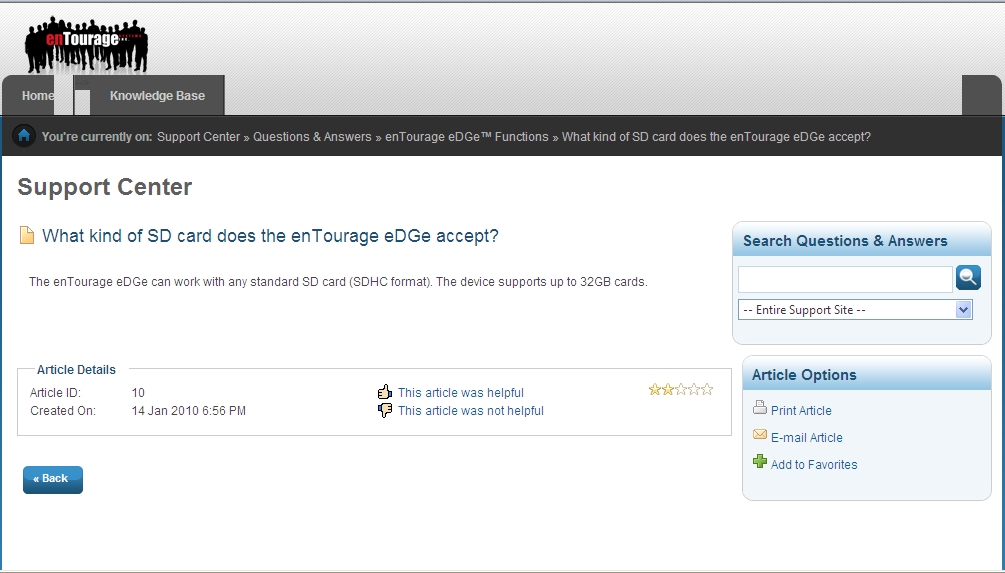Rate the article with the first star
The height and width of the screenshot is (573, 1005).
(x=654, y=389)
